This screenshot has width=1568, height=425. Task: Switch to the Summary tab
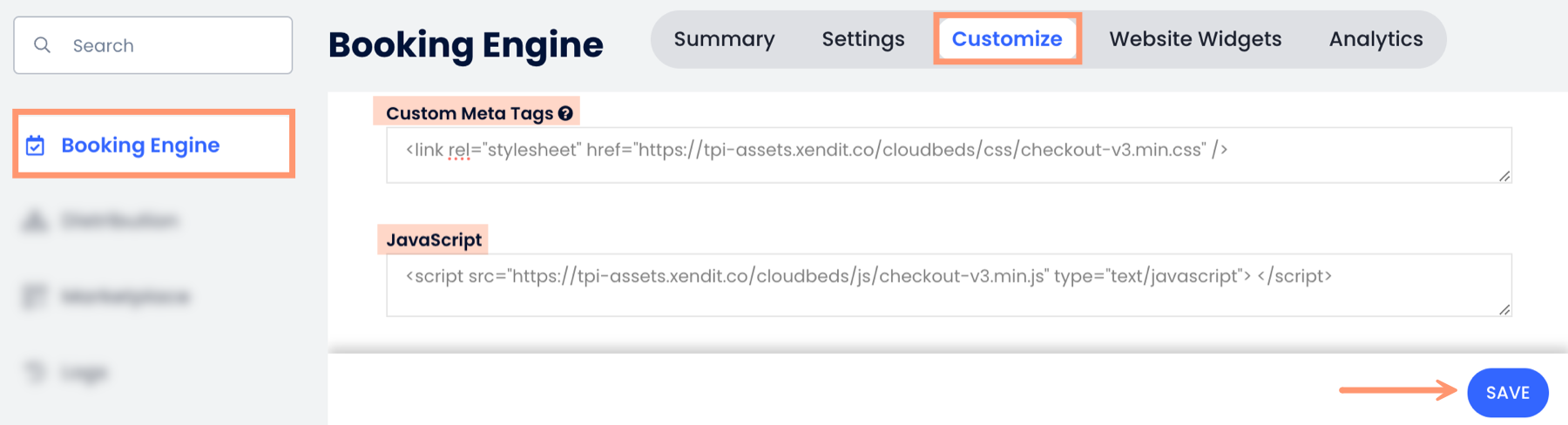(x=724, y=39)
